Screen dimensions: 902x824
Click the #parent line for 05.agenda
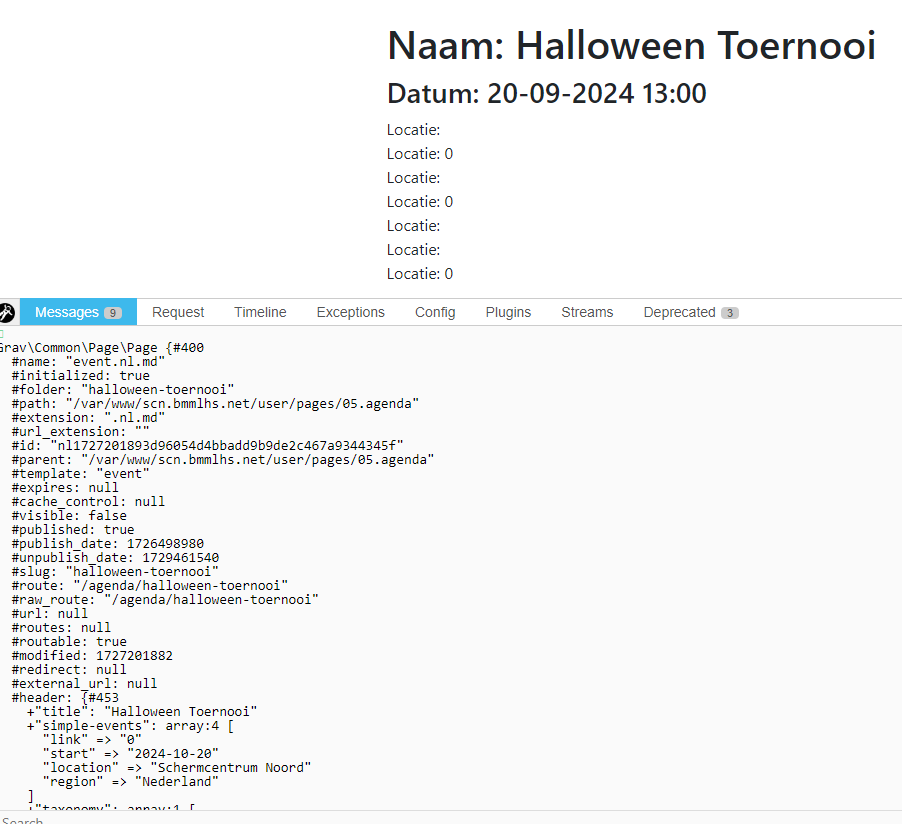(223, 460)
